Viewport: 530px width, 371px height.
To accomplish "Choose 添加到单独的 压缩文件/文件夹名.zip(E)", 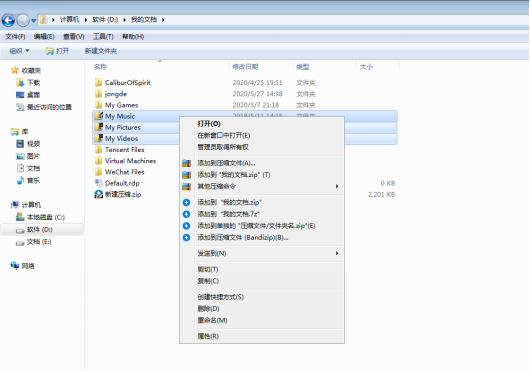I will 256,226.
